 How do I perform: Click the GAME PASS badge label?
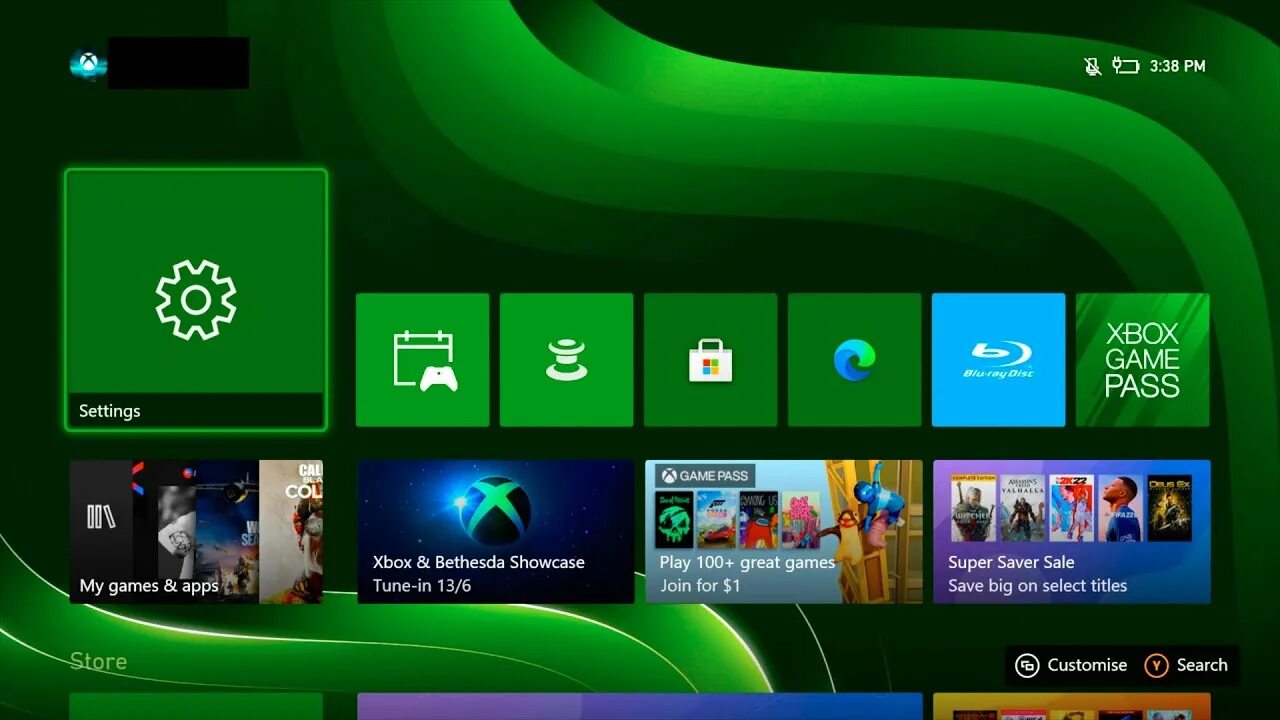pos(704,476)
